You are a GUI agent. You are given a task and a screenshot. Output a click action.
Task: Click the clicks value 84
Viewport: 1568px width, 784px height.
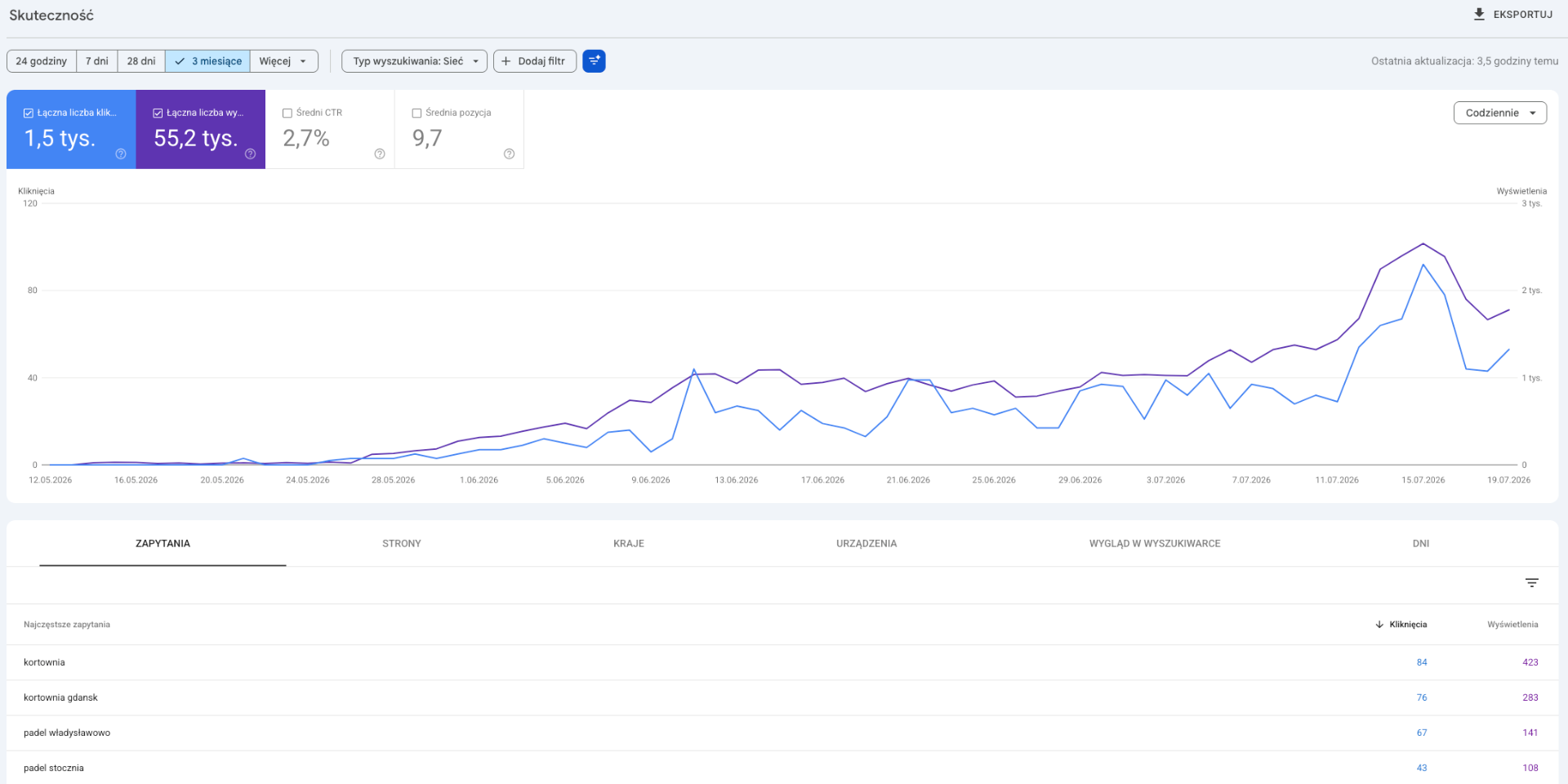1422,662
